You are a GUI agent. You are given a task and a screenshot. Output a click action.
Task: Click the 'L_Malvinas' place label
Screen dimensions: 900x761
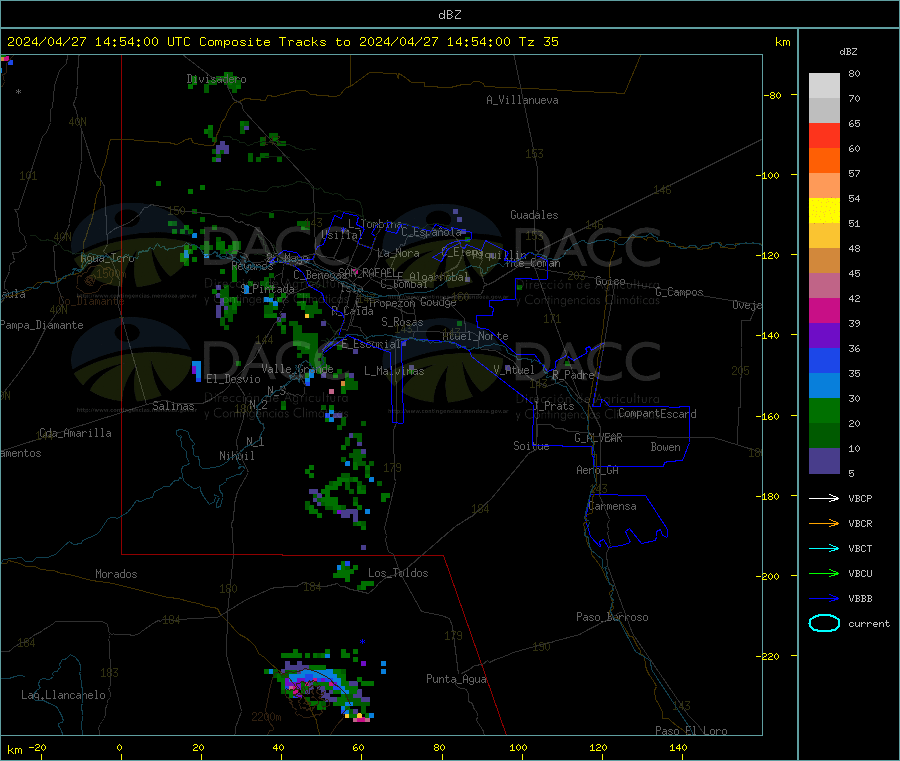(394, 371)
